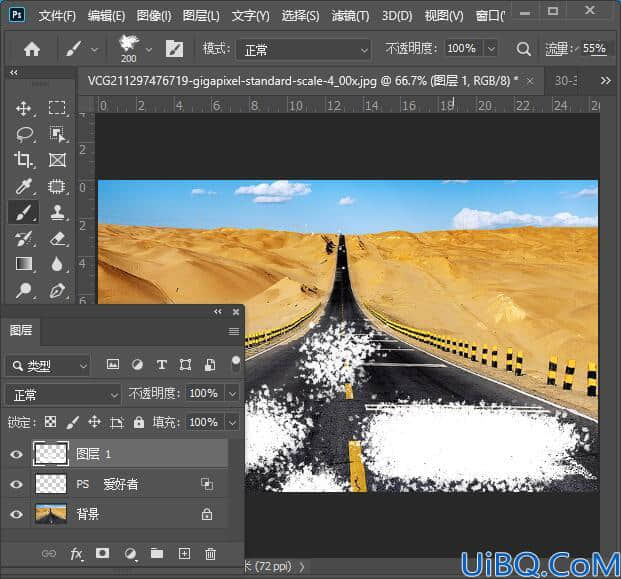
Task: Open the options bar opacity dropdown arrow
Action: coord(491,49)
